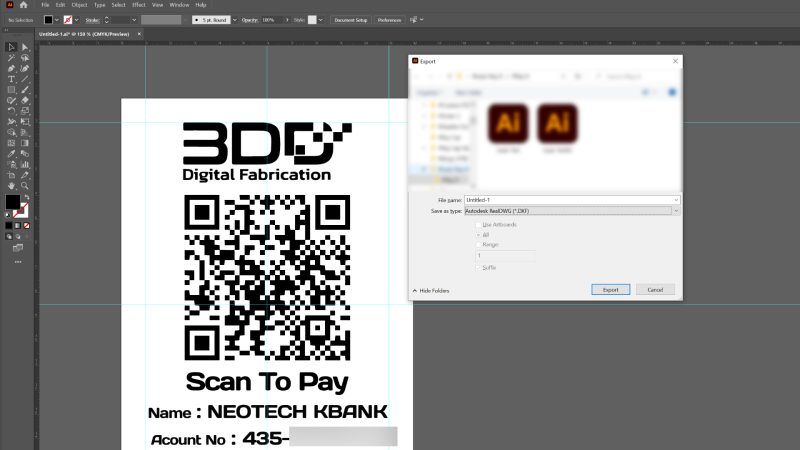This screenshot has width=800, height=450.
Task: Select the Free Transform tool
Action: pyautogui.click(x=25, y=121)
